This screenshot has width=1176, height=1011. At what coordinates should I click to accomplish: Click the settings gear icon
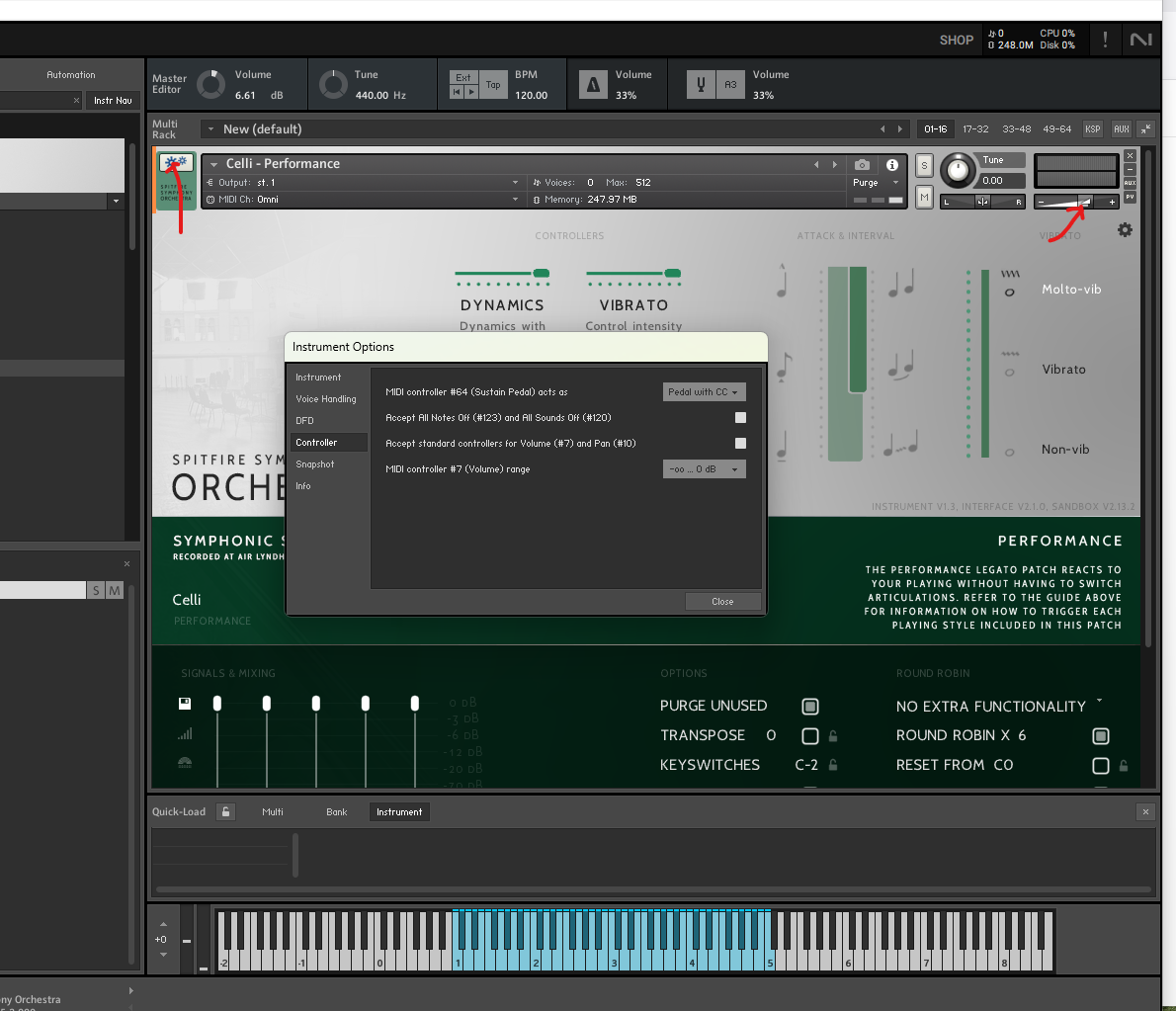point(1125,230)
